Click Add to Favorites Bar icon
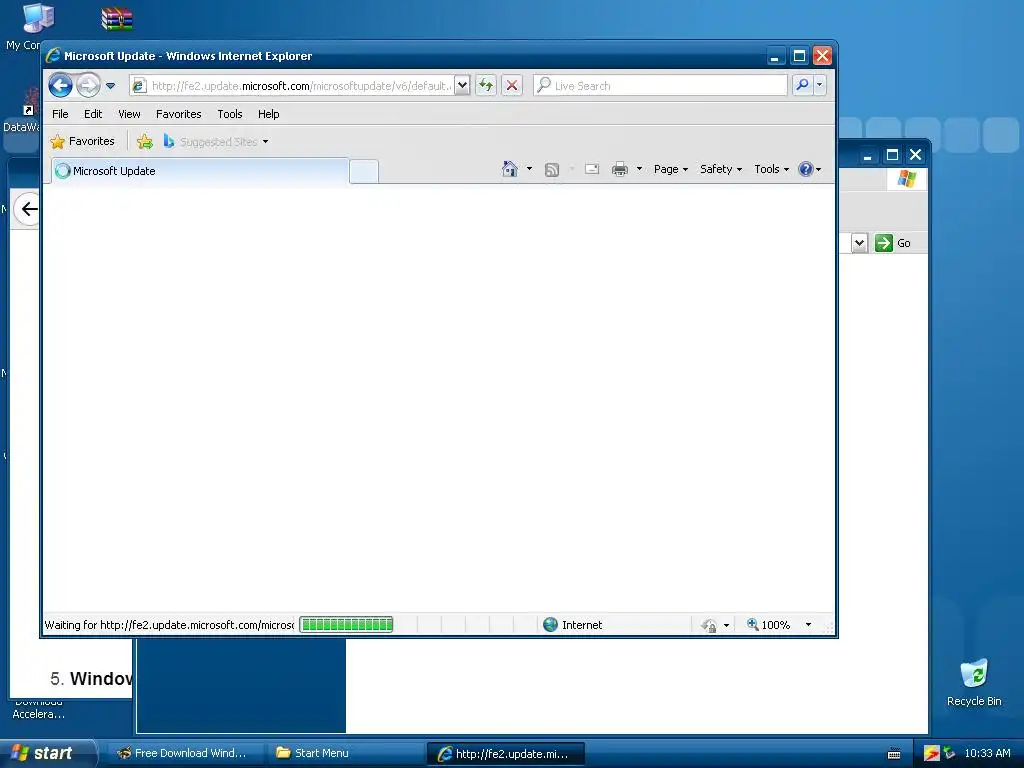Viewport: 1024px width, 768px height. click(x=145, y=141)
